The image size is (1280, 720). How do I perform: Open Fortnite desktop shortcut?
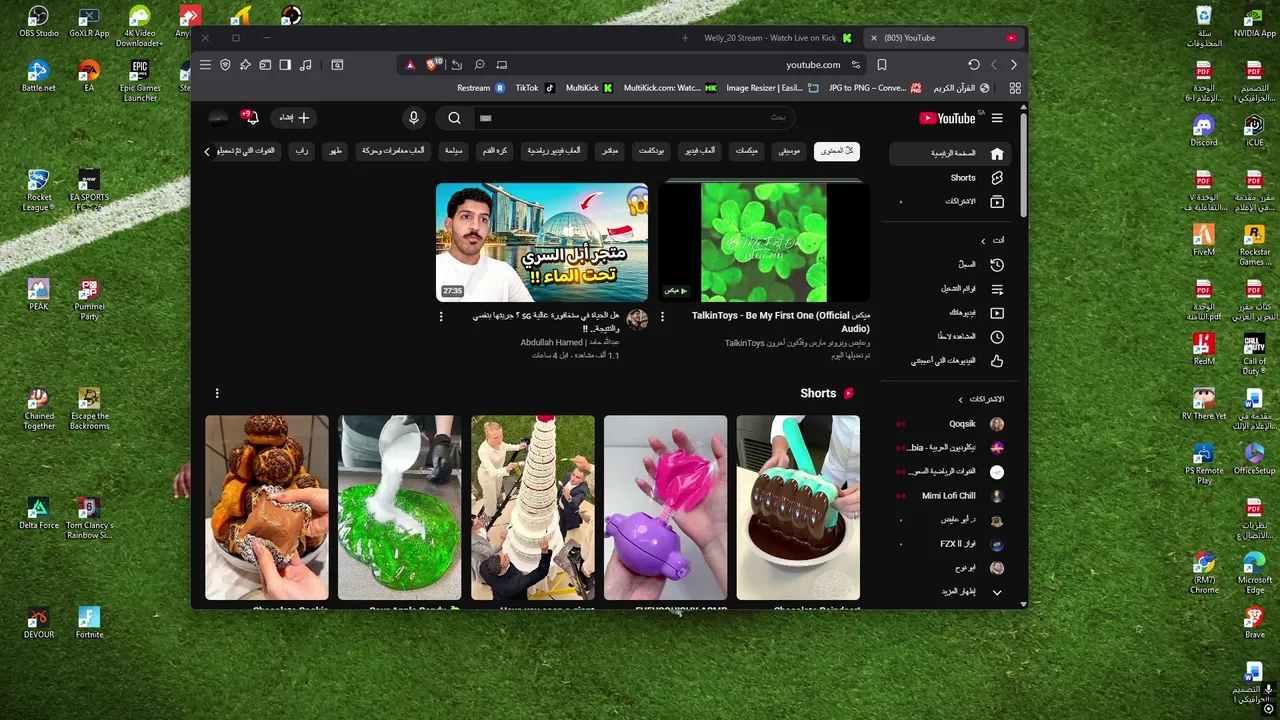pos(89,622)
